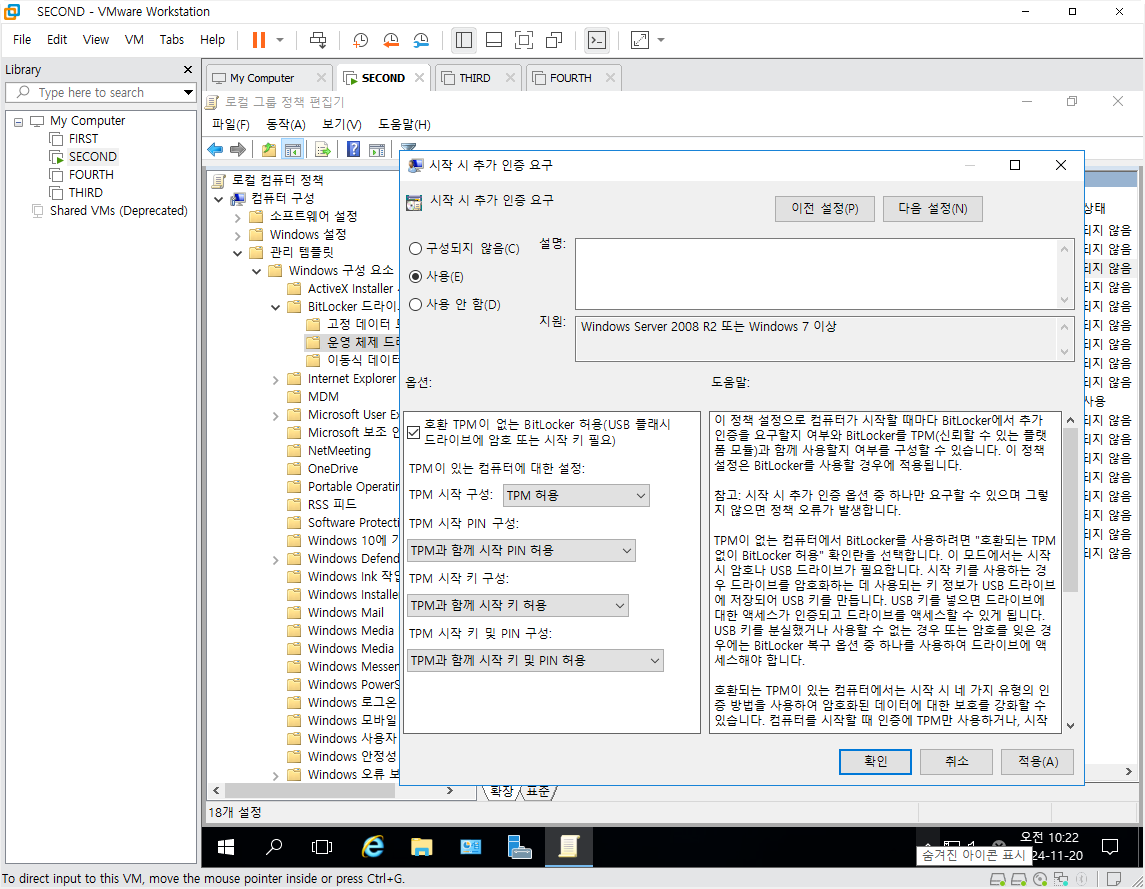Viewport: 1145px width, 889px height.
Task: Open the snapshot manager
Action: (x=421, y=40)
